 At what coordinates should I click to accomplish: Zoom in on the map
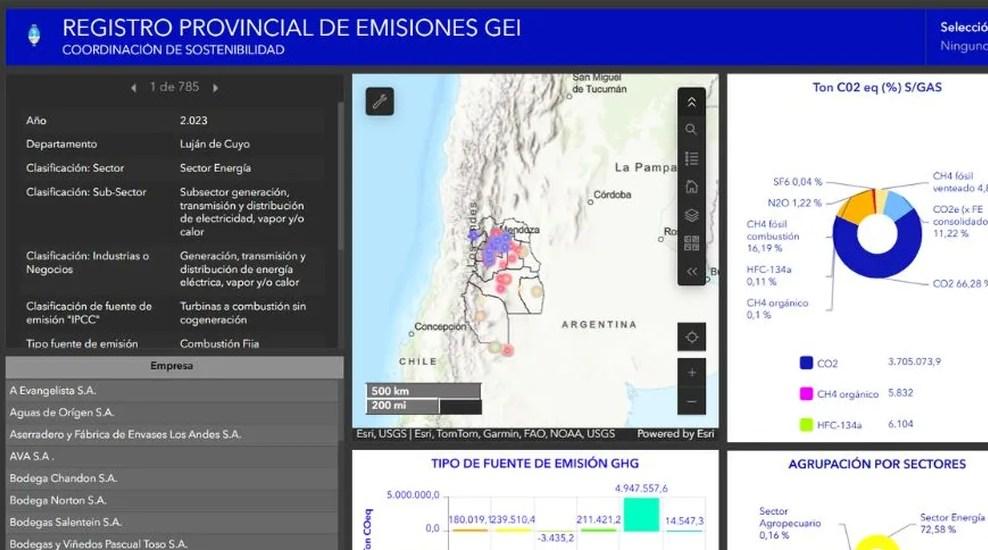[x=691, y=373]
